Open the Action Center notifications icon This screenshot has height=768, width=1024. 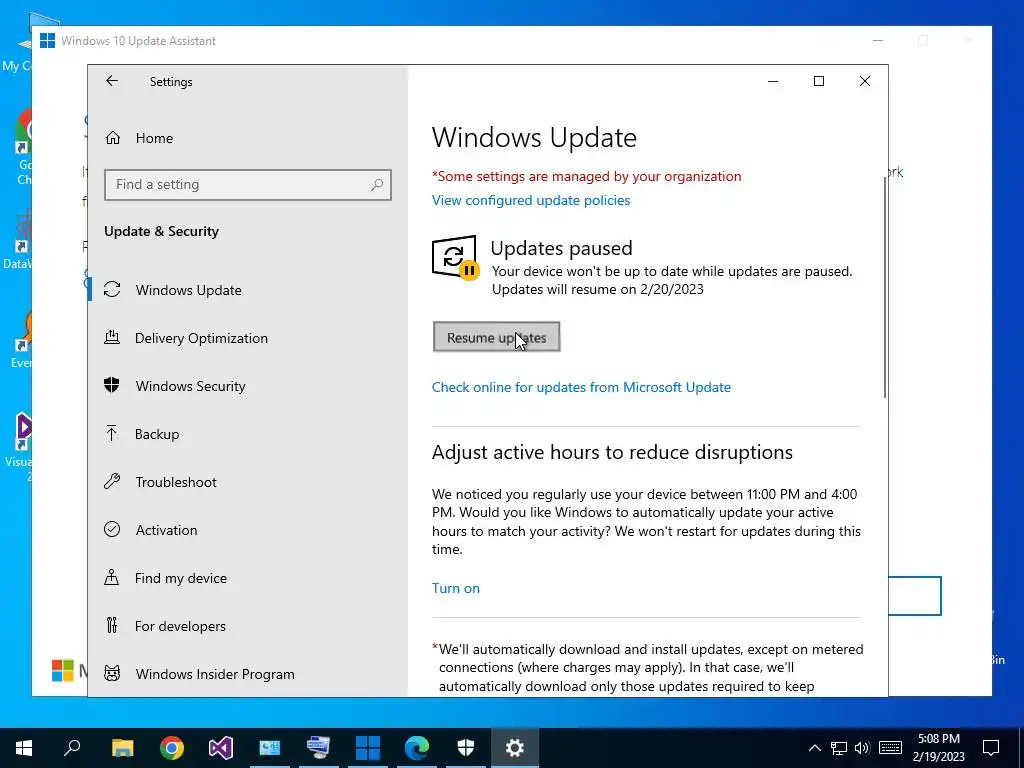coord(991,748)
